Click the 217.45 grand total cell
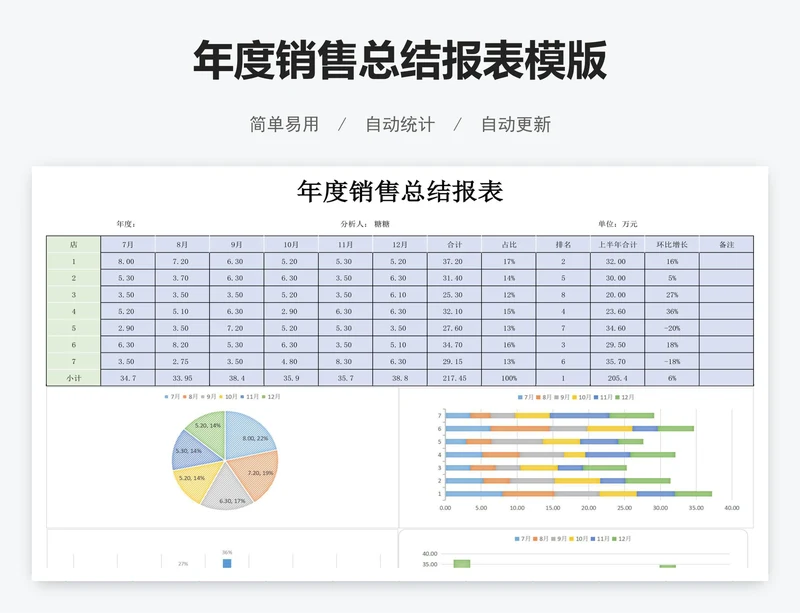 pyautogui.click(x=454, y=378)
